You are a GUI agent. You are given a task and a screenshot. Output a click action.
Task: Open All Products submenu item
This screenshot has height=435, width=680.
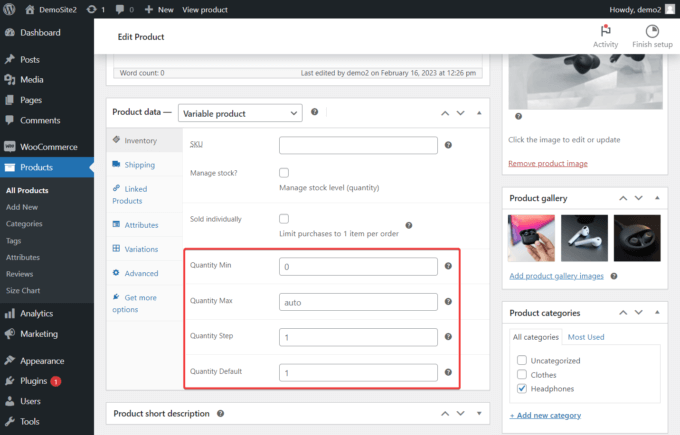click(27, 190)
